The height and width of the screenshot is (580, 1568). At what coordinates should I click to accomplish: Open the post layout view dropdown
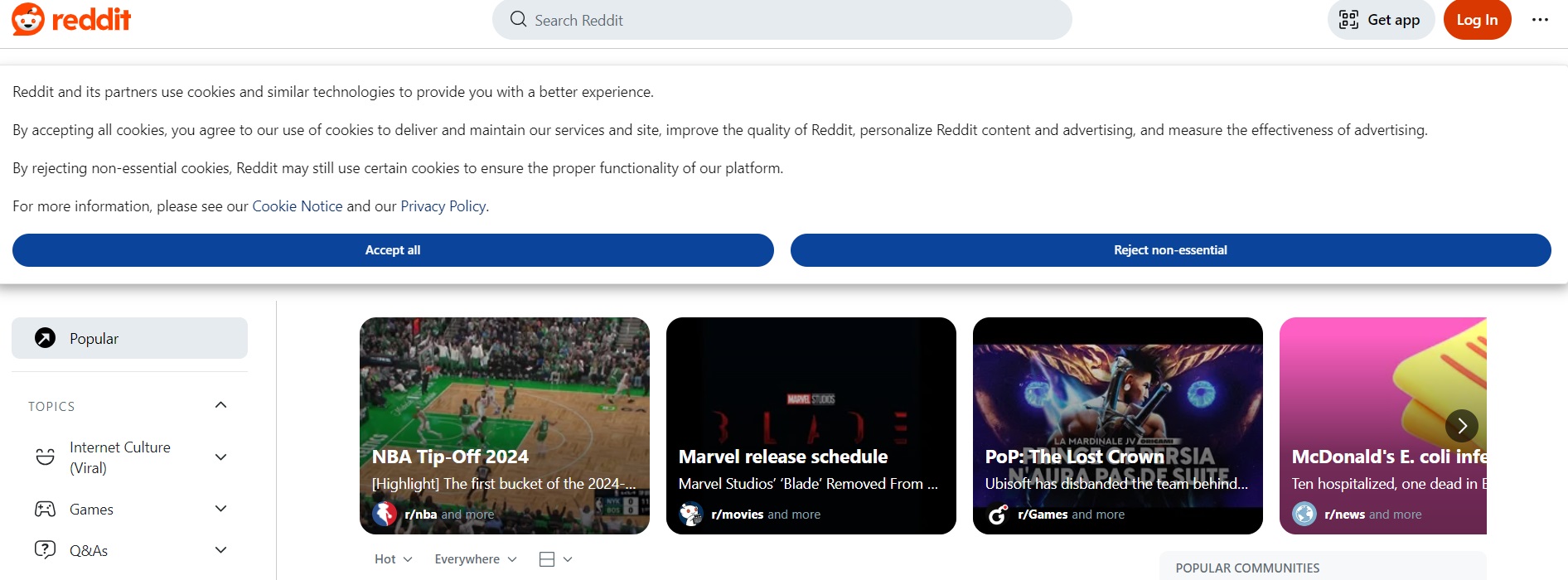(x=555, y=559)
